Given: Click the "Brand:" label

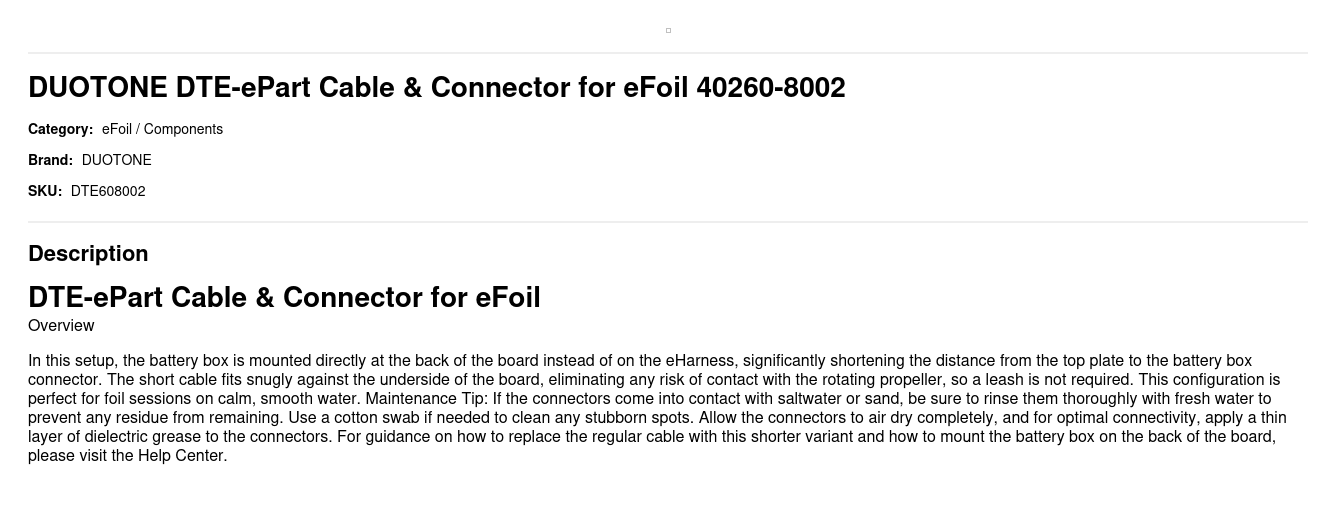Looking at the screenshot, I should coord(50,160).
